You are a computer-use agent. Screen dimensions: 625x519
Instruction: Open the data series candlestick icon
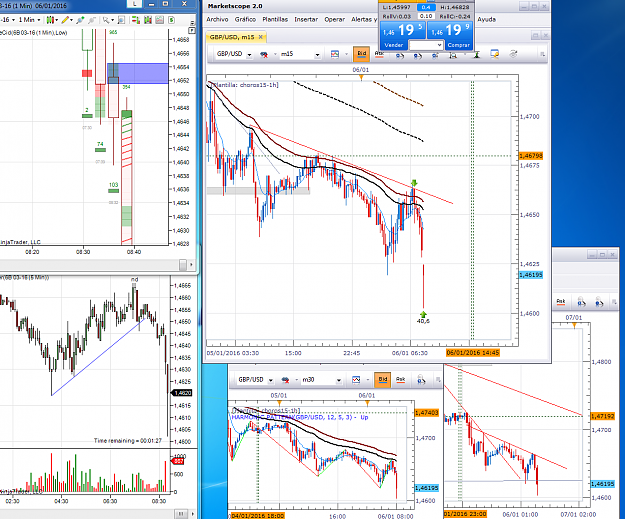147,20
